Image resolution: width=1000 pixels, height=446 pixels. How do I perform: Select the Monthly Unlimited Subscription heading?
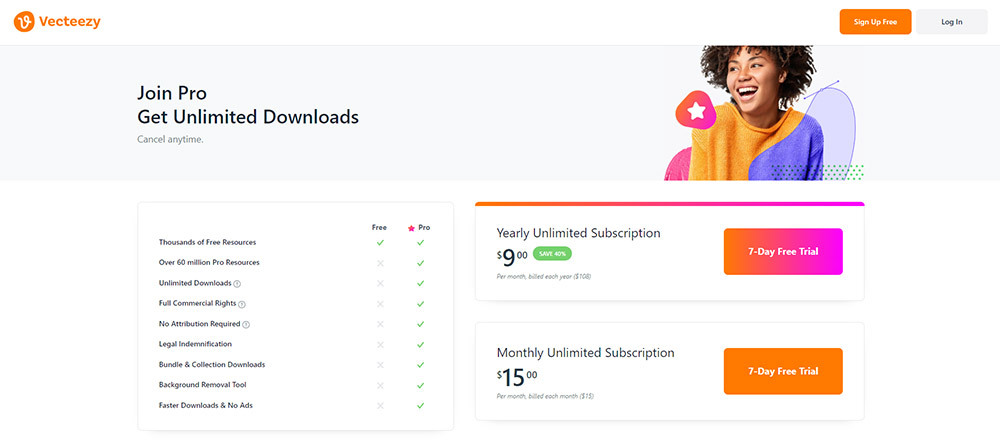click(x=585, y=352)
